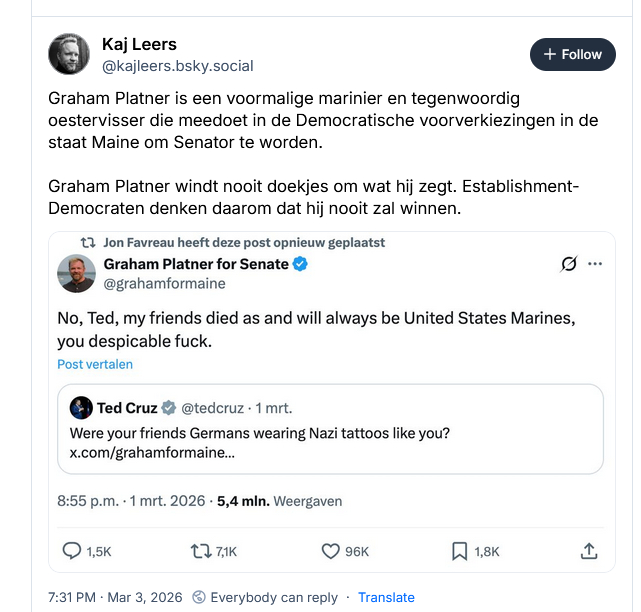The height and width of the screenshot is (612, 641).
Task: Open Graham Platner for Senate avatar
Action: (x=77, y=273)
